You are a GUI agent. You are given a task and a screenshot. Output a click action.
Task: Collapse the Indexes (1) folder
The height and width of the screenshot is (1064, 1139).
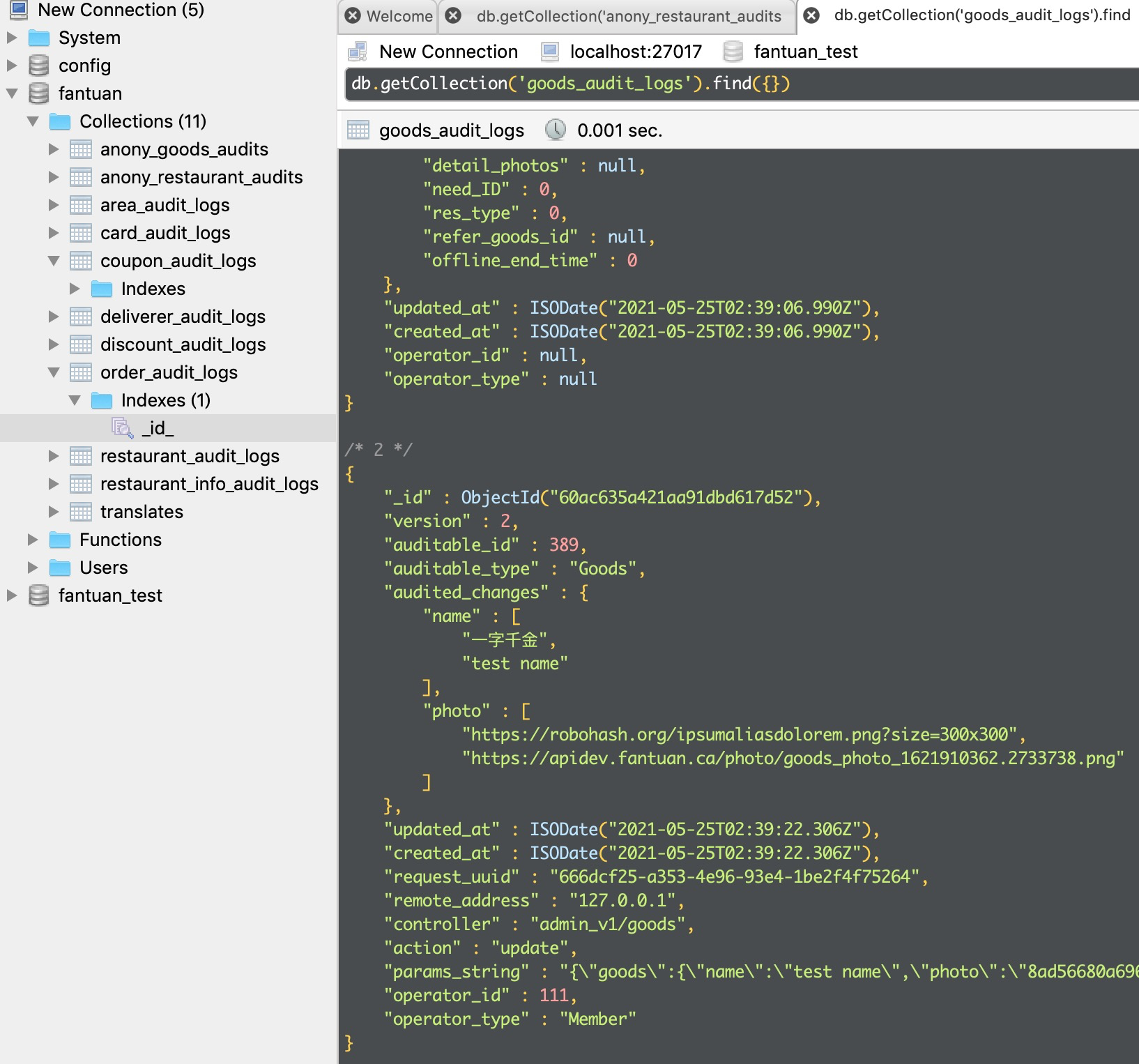point(74,400)
